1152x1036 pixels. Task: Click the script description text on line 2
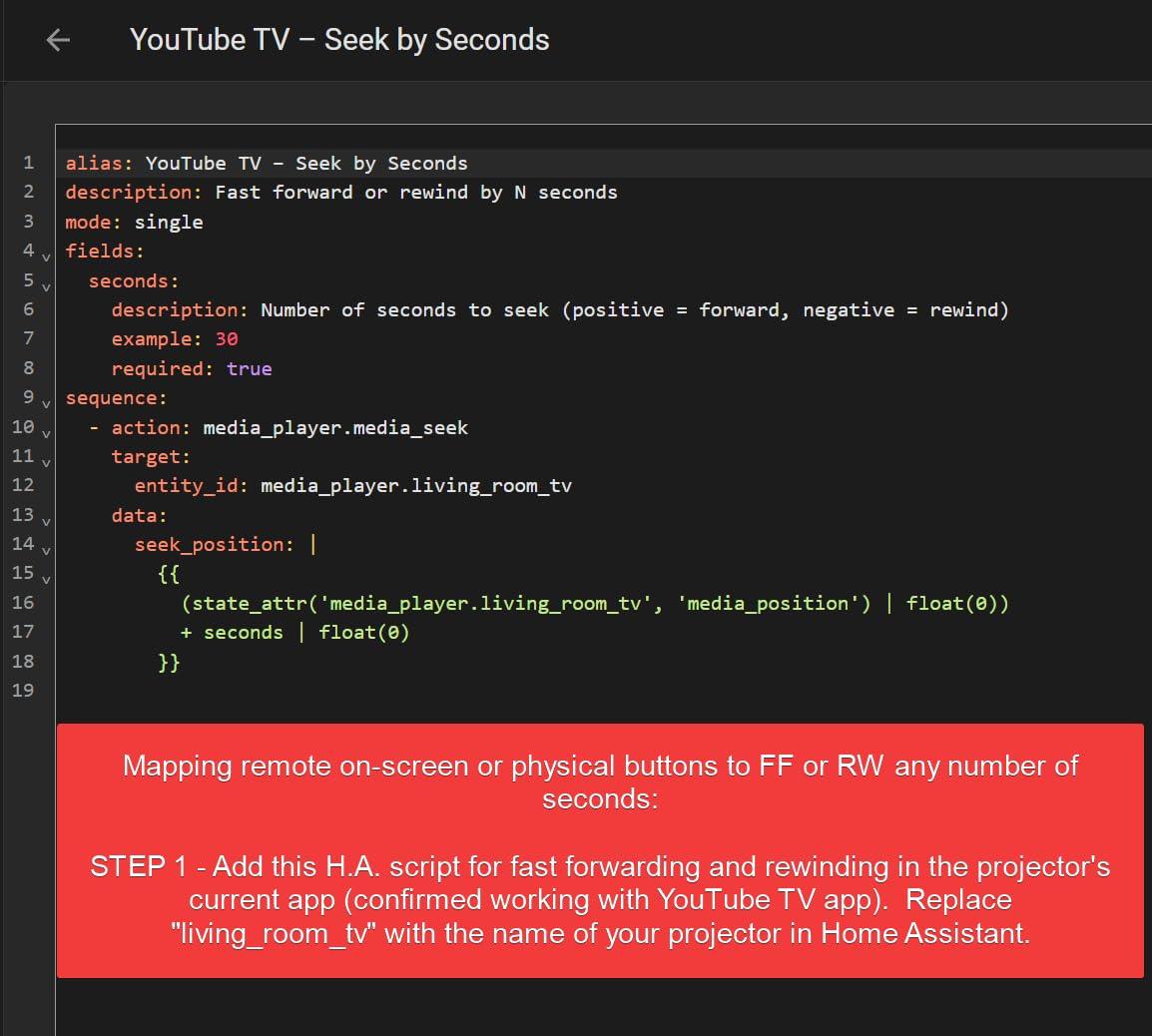pos(415,193)
